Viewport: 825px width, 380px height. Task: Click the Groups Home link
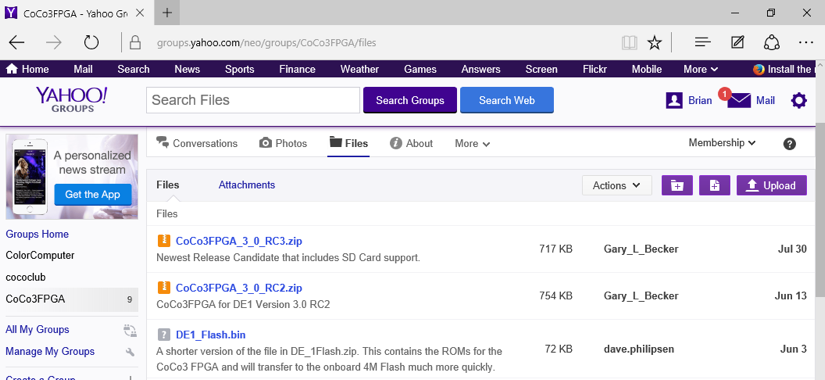[x=37, y=234]
